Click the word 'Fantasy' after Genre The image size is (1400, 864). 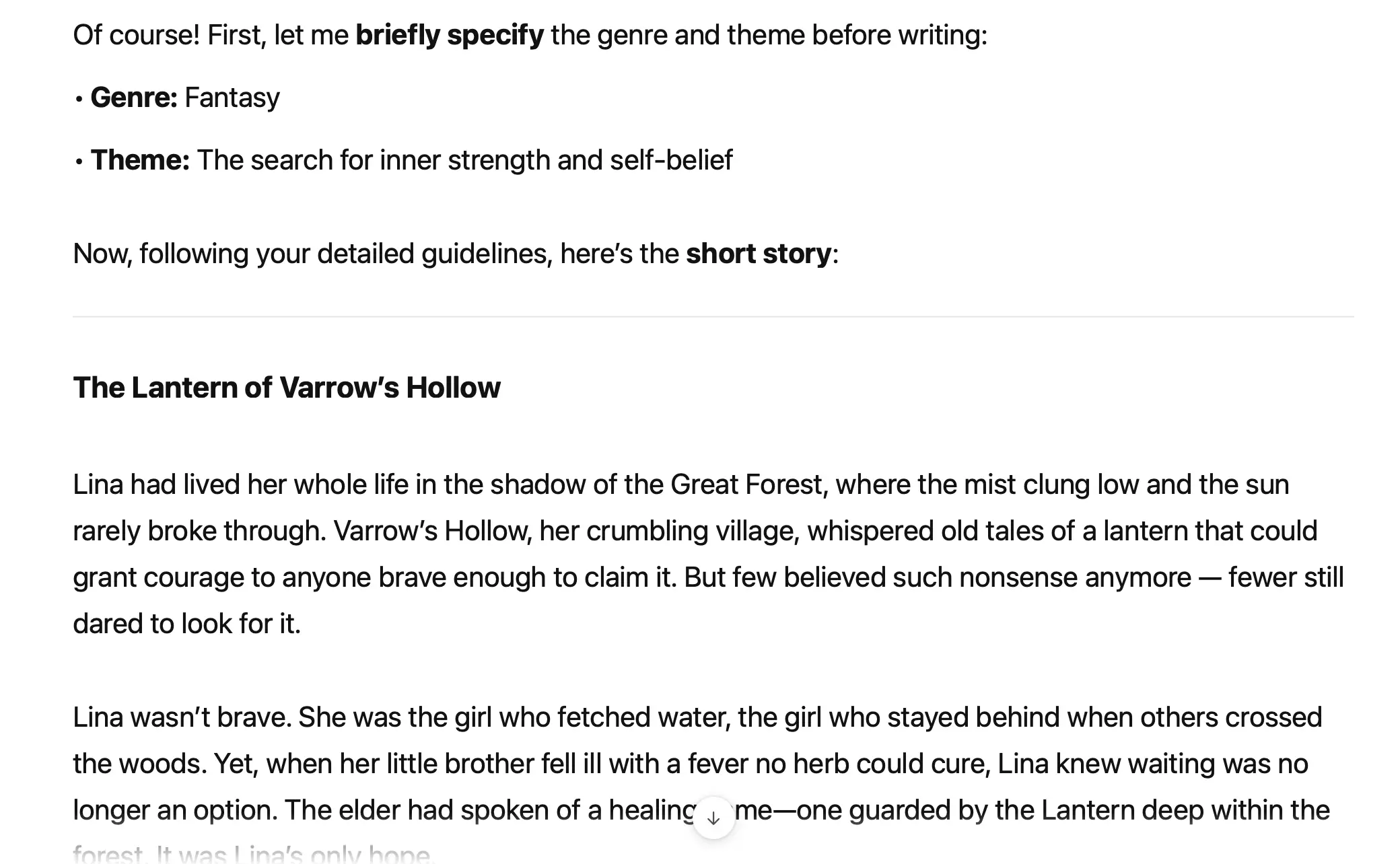pyautogui.click(x=232, y=98)
